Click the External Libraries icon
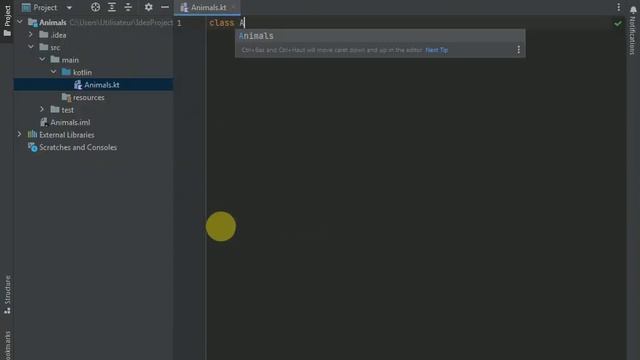Screen dimensions: 640x360 point(32,134)
